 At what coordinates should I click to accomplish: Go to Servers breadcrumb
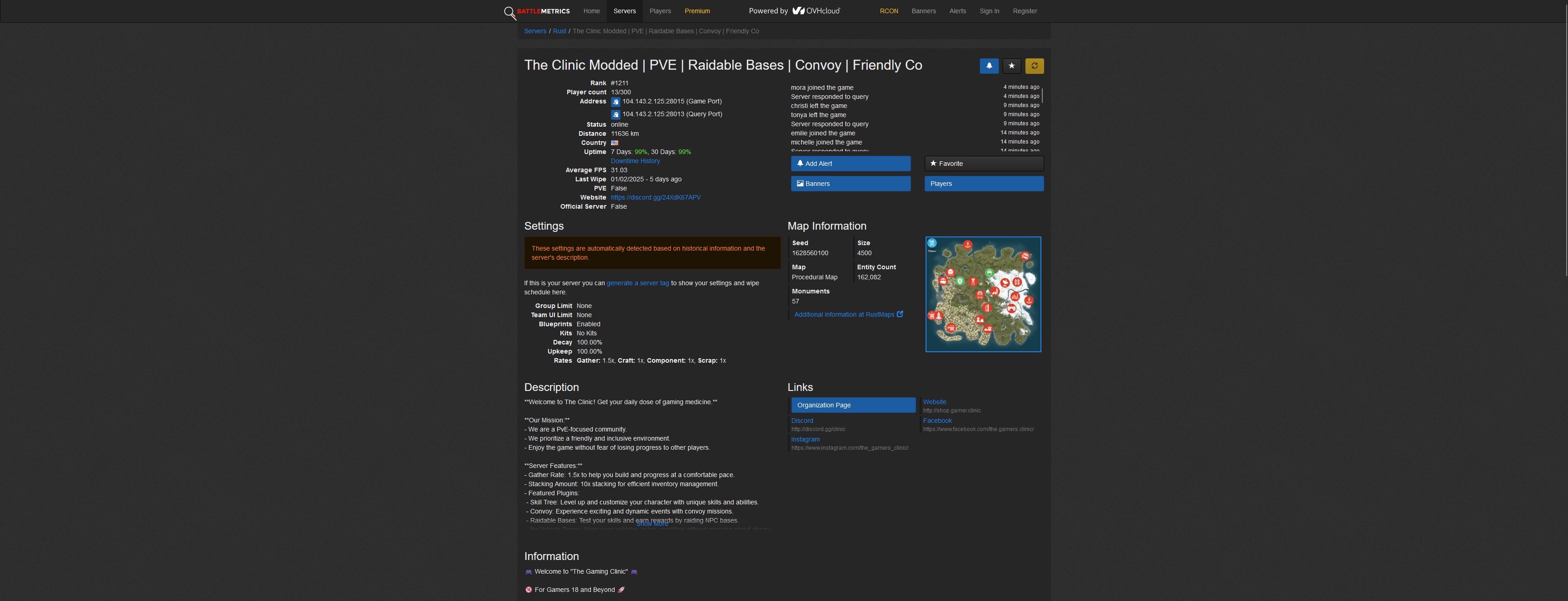(535, 31)
